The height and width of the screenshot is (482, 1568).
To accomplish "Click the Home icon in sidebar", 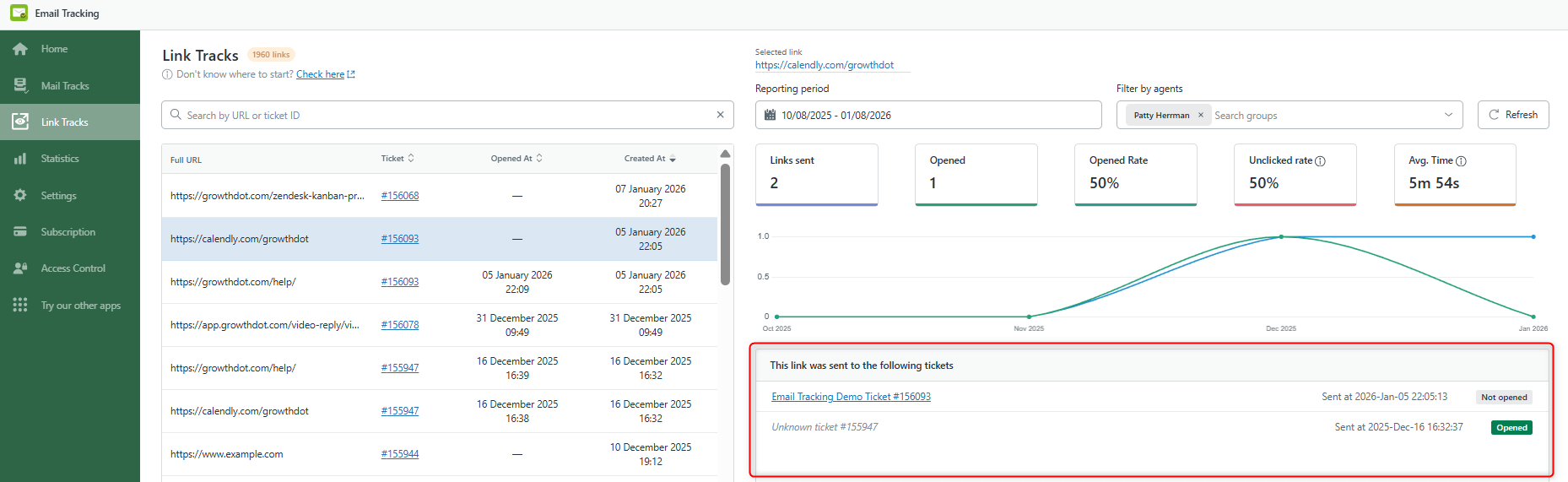I will (x=20, y=49).
